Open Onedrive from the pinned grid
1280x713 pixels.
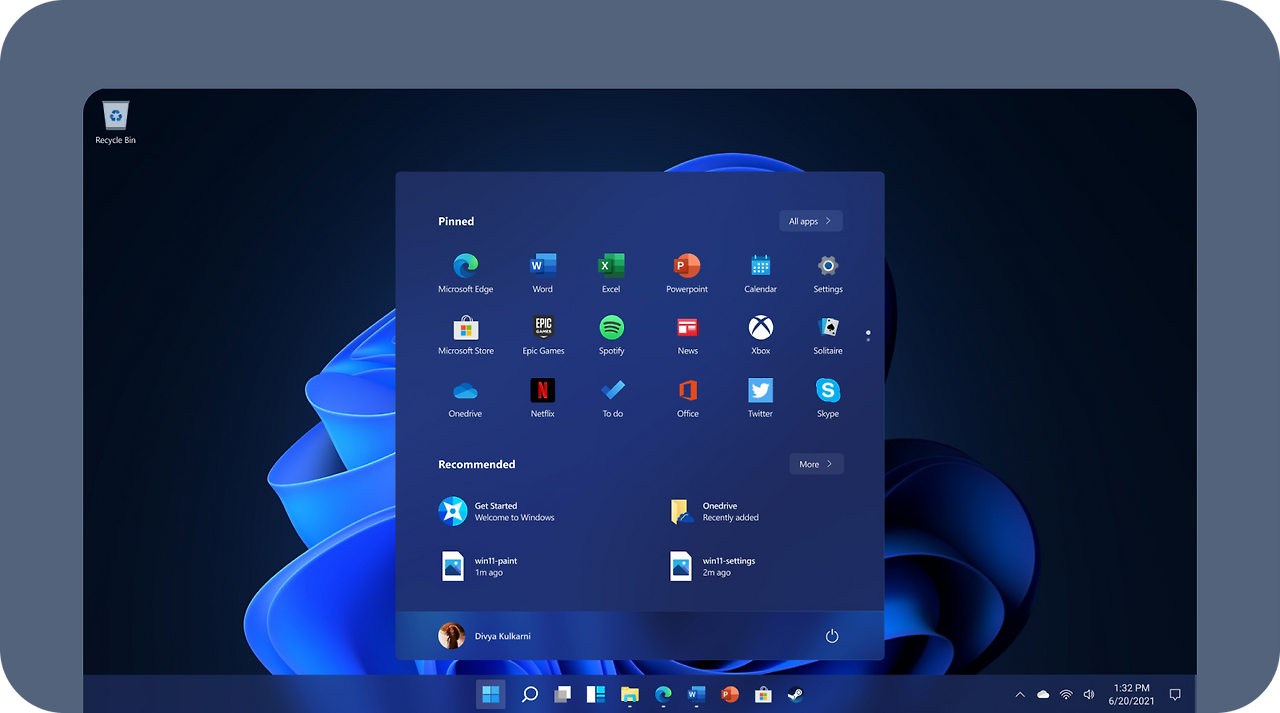tap(465, 398)
